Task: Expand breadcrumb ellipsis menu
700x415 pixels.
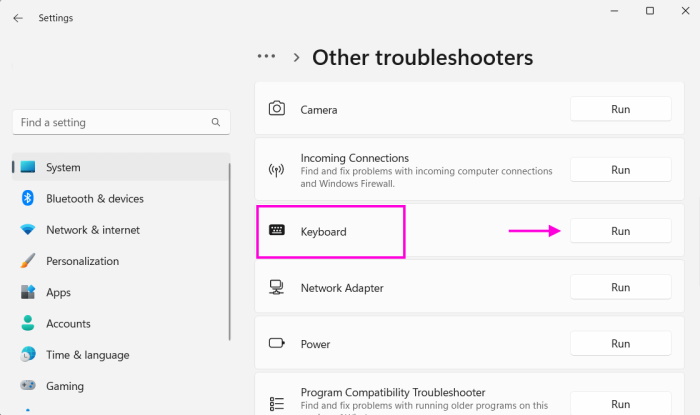Action: click(266, 57)
